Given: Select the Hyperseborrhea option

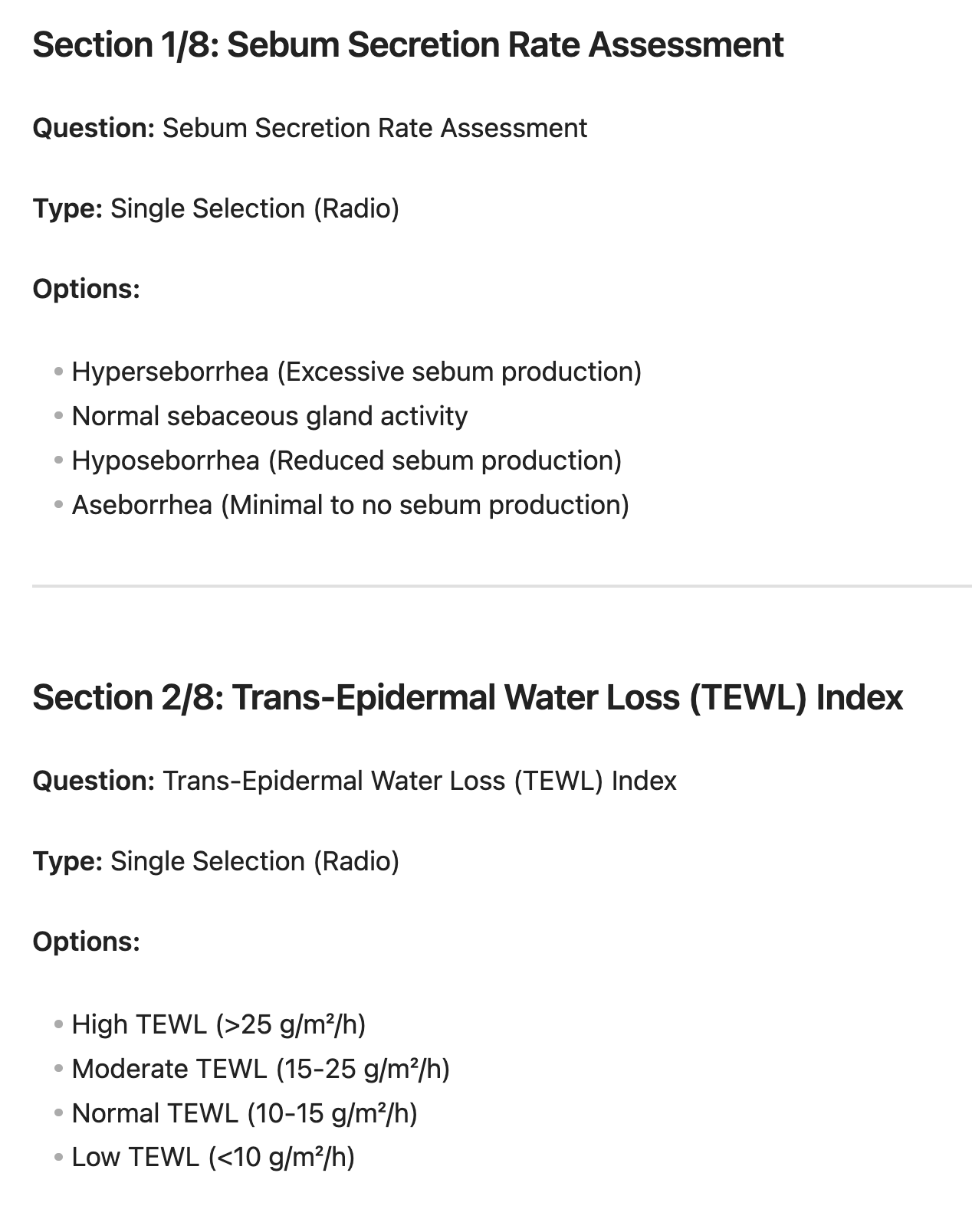Looking at the screenshot, I should (x=356, y=372).
